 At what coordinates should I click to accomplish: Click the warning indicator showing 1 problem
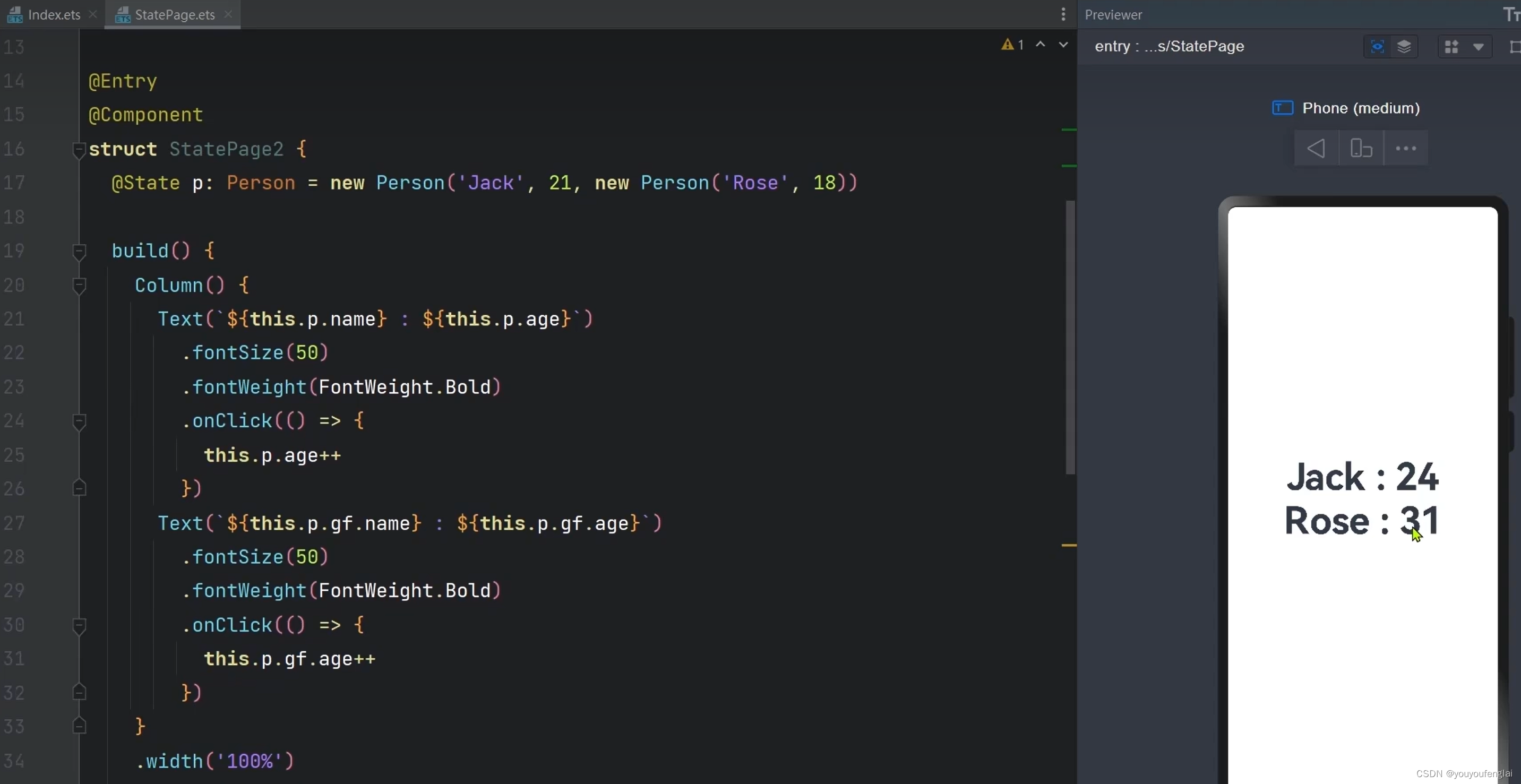point(1012,45)
